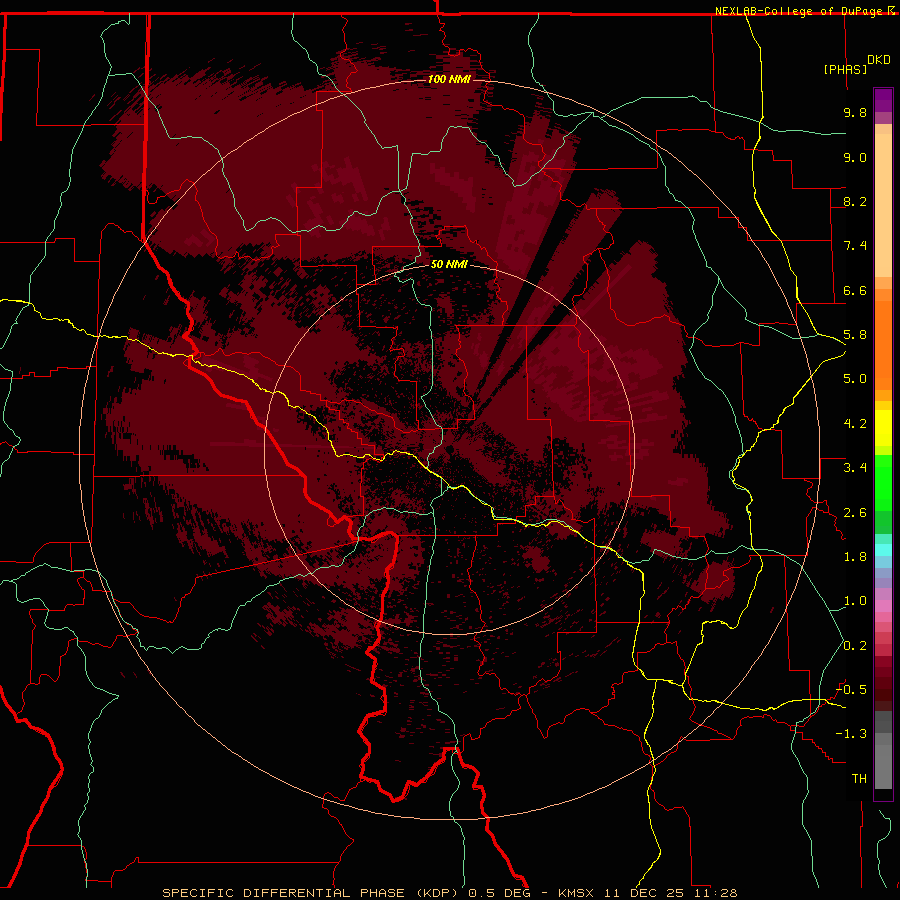The height and width of the screenshot is (900, 900).
Task: Click the 4.2 scale value
Action: point(855,424)
